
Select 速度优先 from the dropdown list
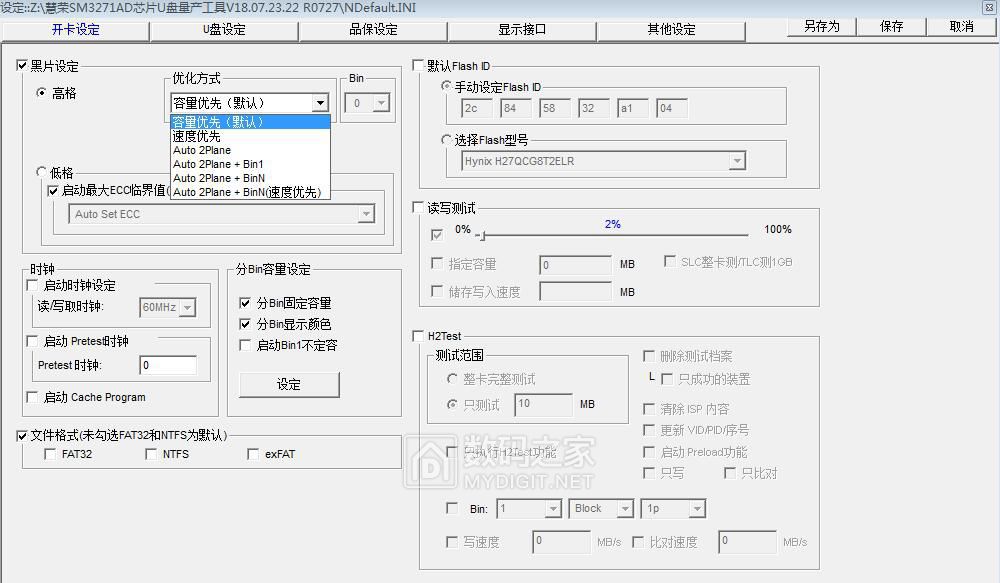[197, 136]
